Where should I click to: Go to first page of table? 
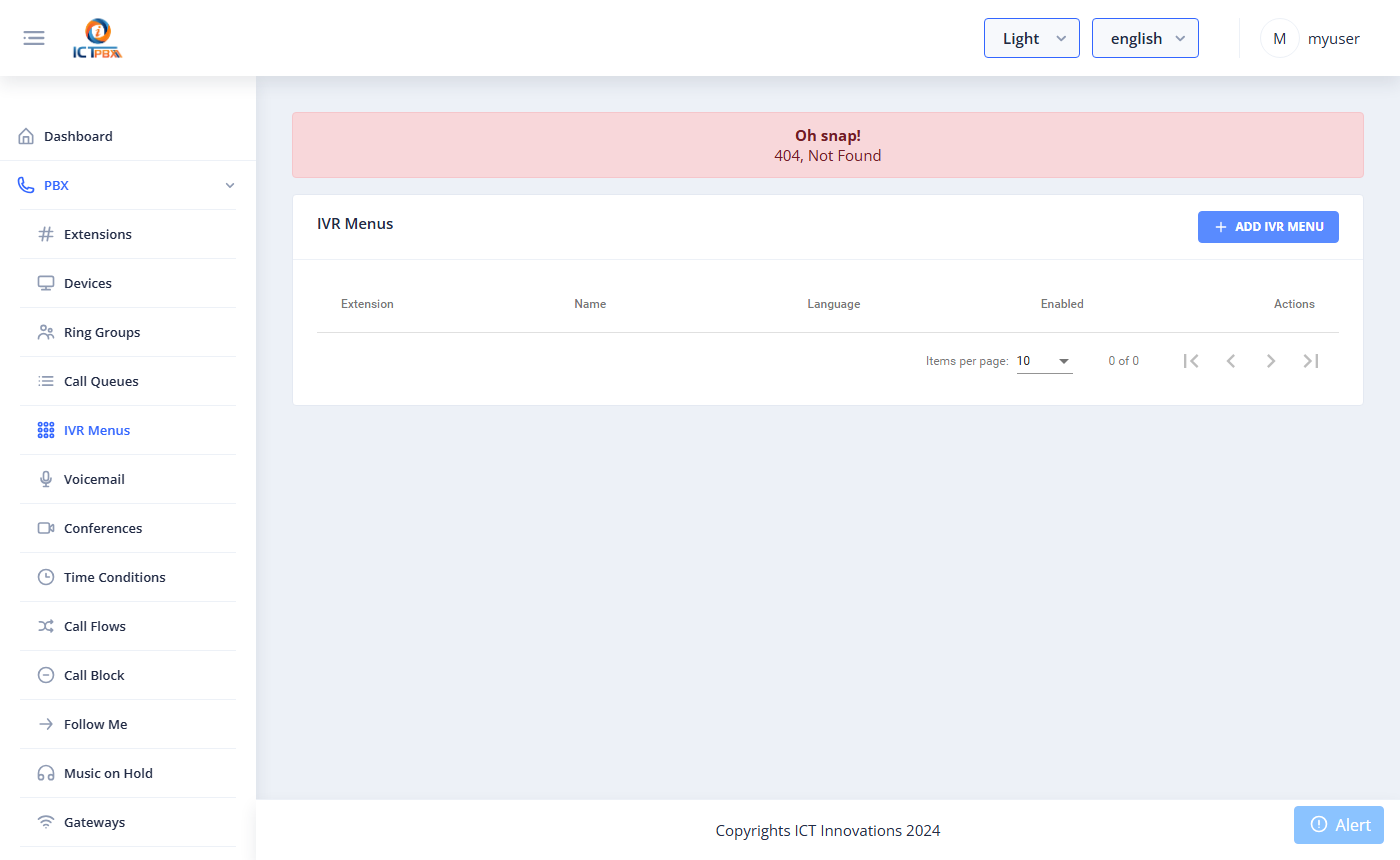click(x=1191, y=361)
